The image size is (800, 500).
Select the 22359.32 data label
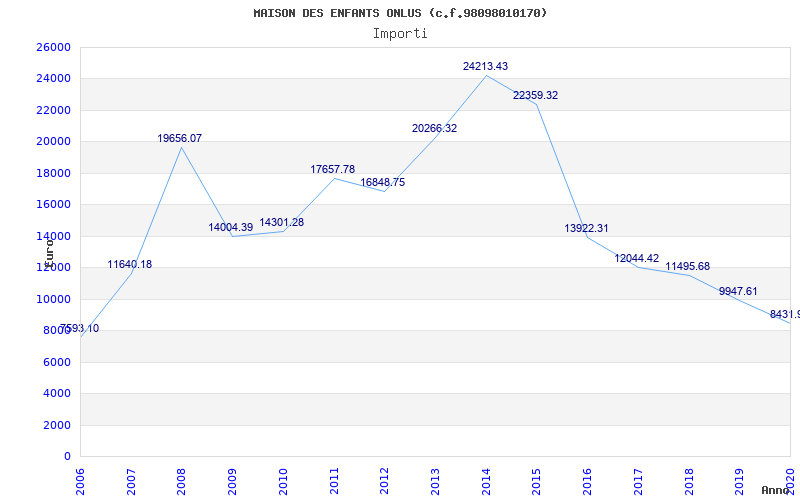point(535,95)
